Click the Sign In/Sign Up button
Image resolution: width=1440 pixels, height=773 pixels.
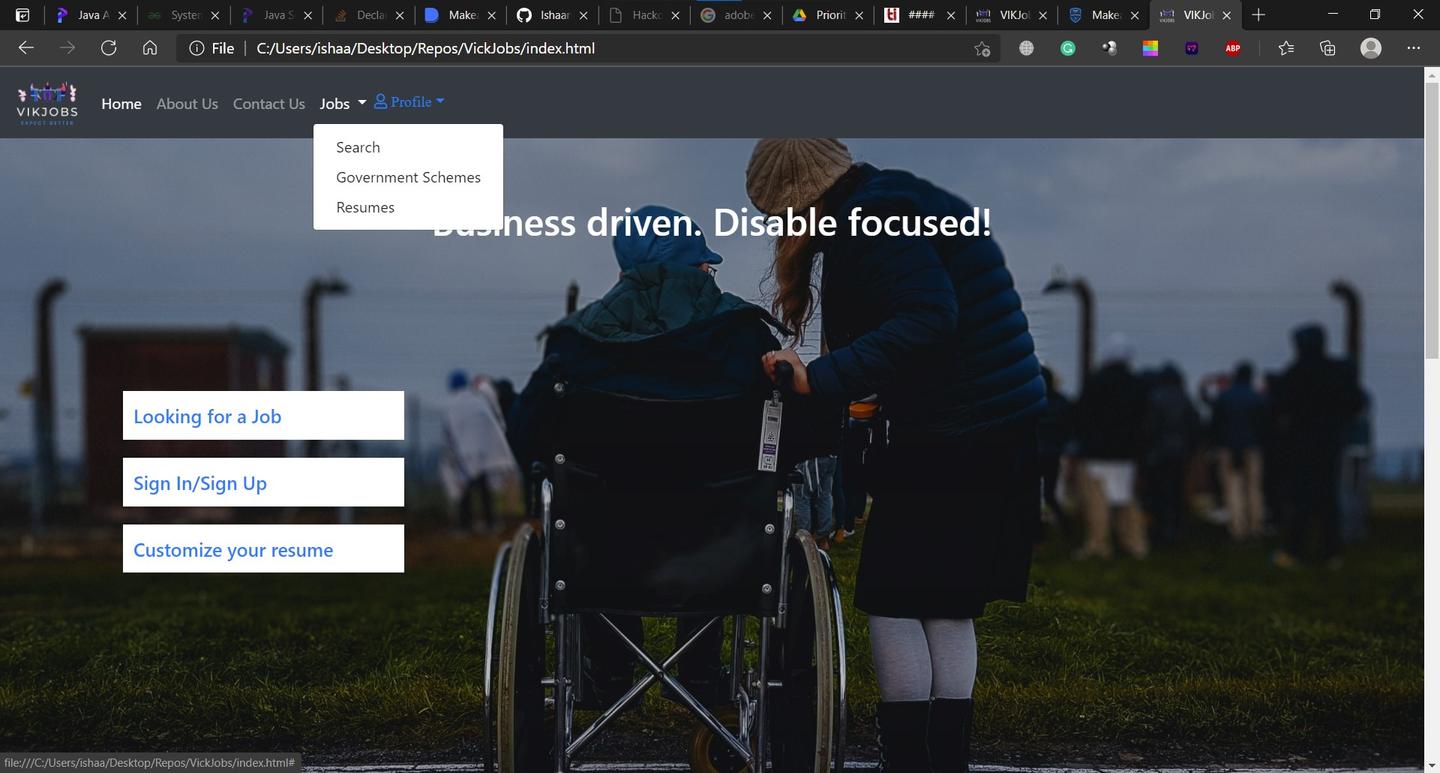263,482
